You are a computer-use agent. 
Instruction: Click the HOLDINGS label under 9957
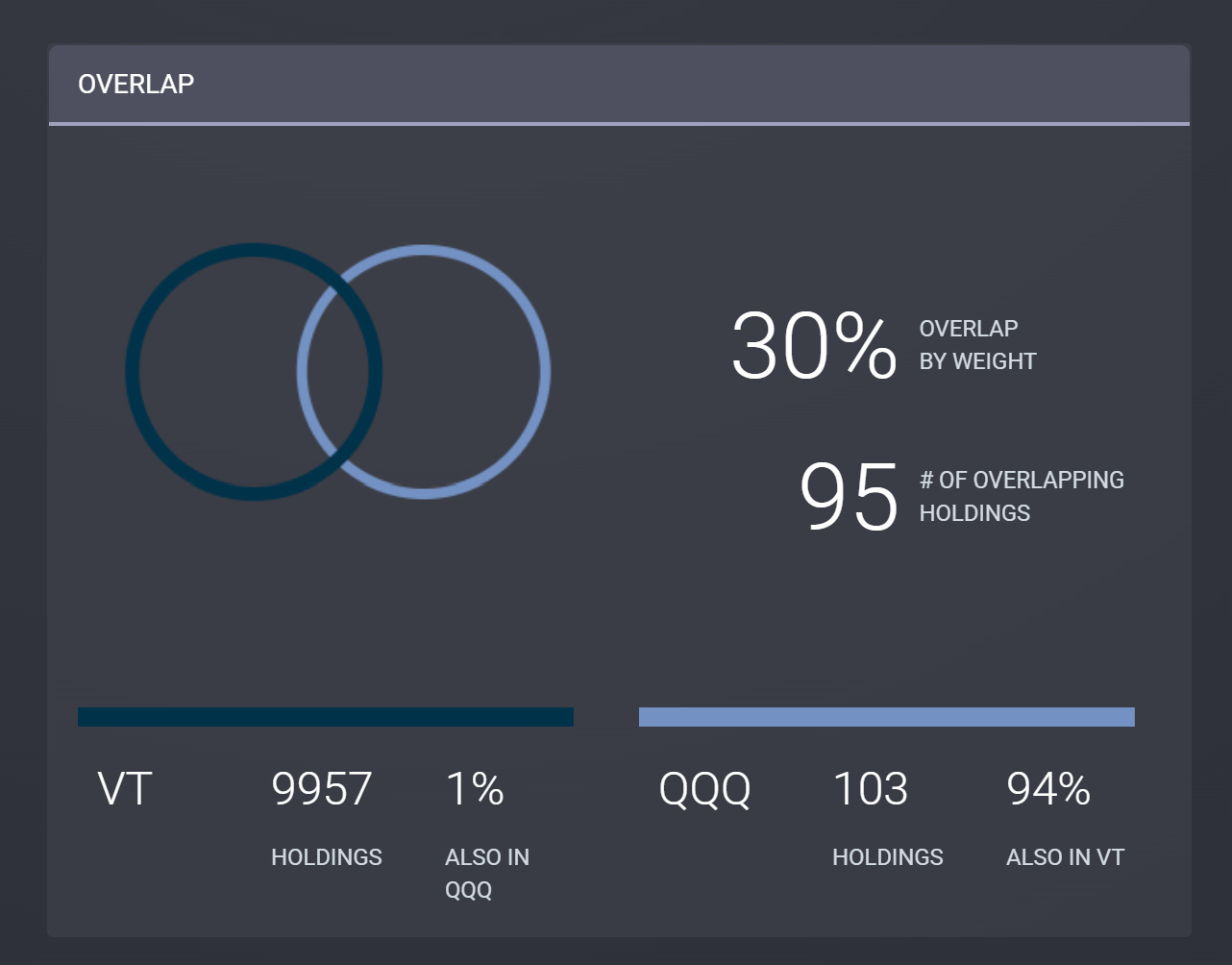pyautogui.click(x=327, y=856)
